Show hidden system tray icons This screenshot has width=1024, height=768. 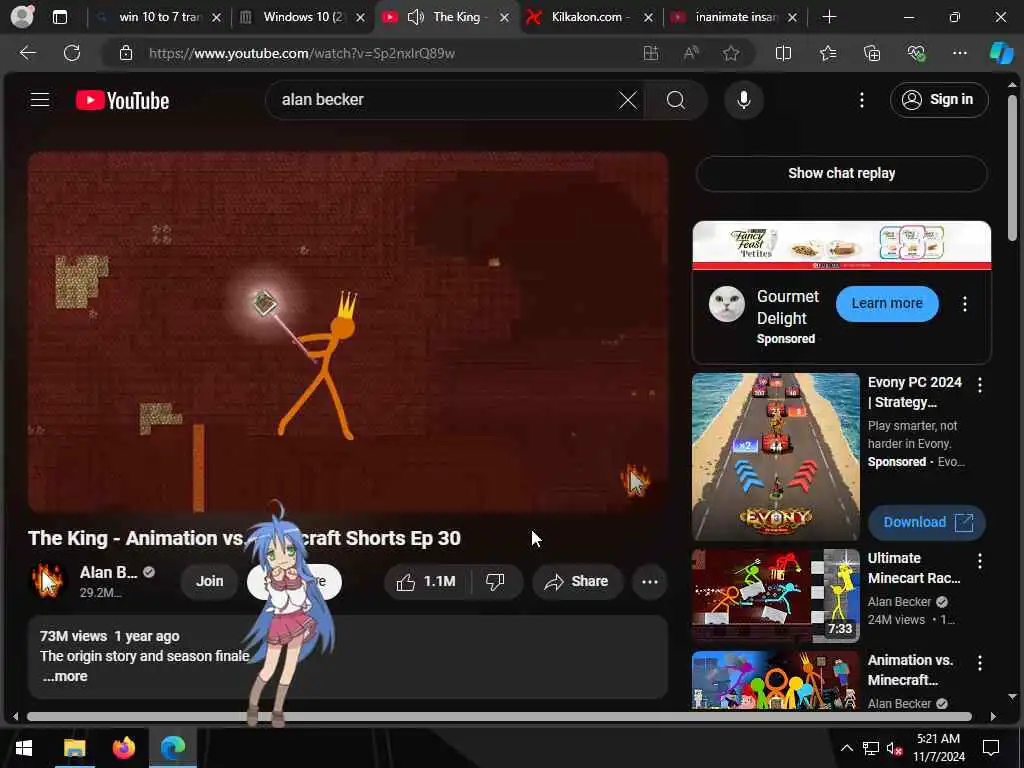[846, 748]
